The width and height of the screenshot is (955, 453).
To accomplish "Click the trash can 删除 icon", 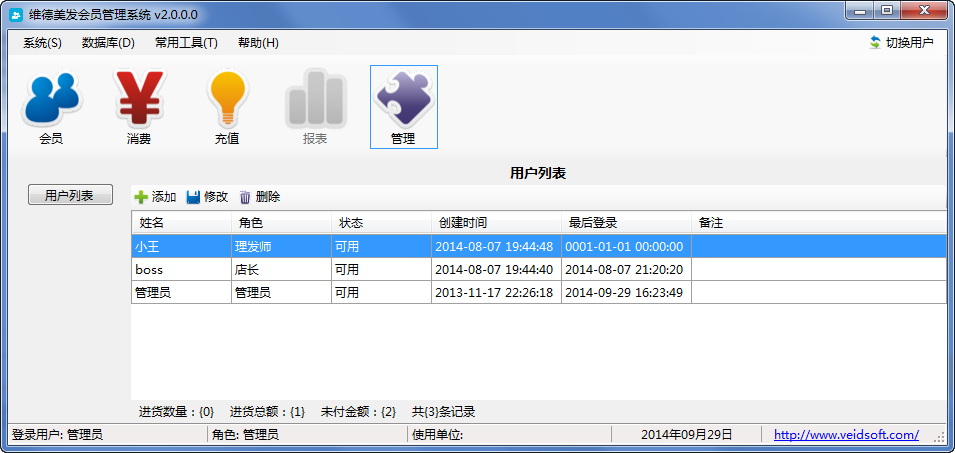I will (x=245, y=197).
